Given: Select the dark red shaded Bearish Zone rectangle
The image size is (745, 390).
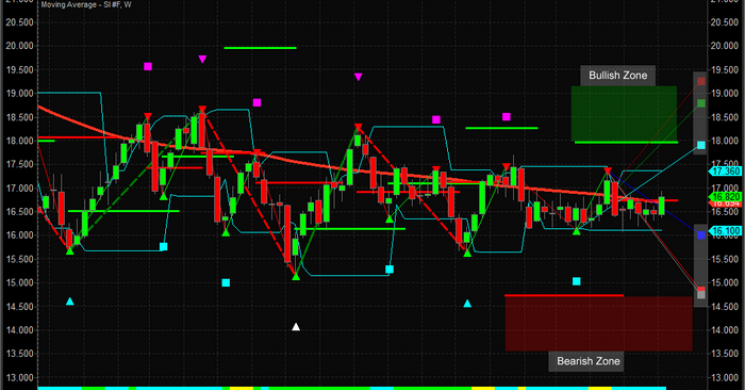Looking at the screenshot, I should (x=599, y=324).
